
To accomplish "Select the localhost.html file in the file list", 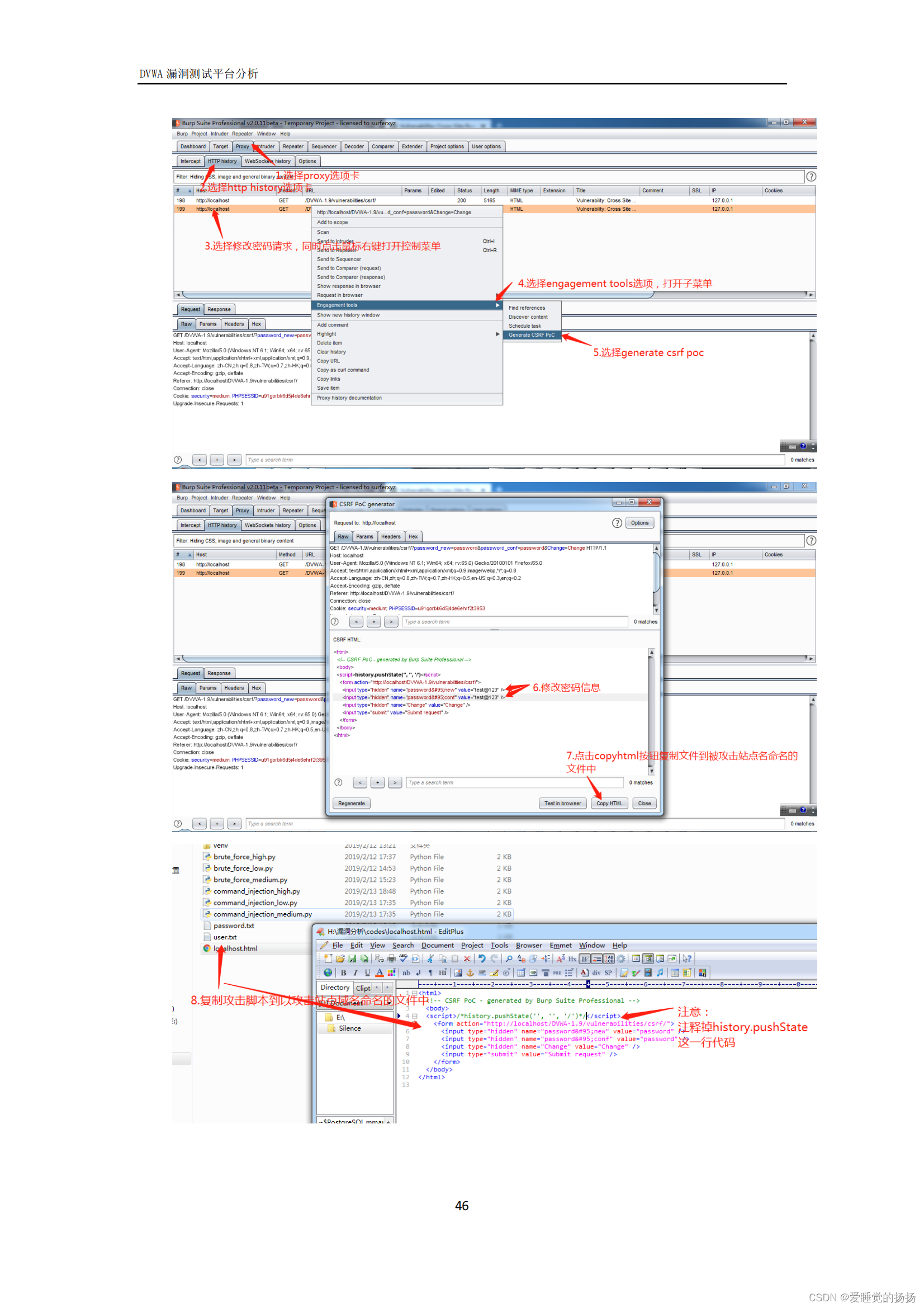I will click(235, 948).
